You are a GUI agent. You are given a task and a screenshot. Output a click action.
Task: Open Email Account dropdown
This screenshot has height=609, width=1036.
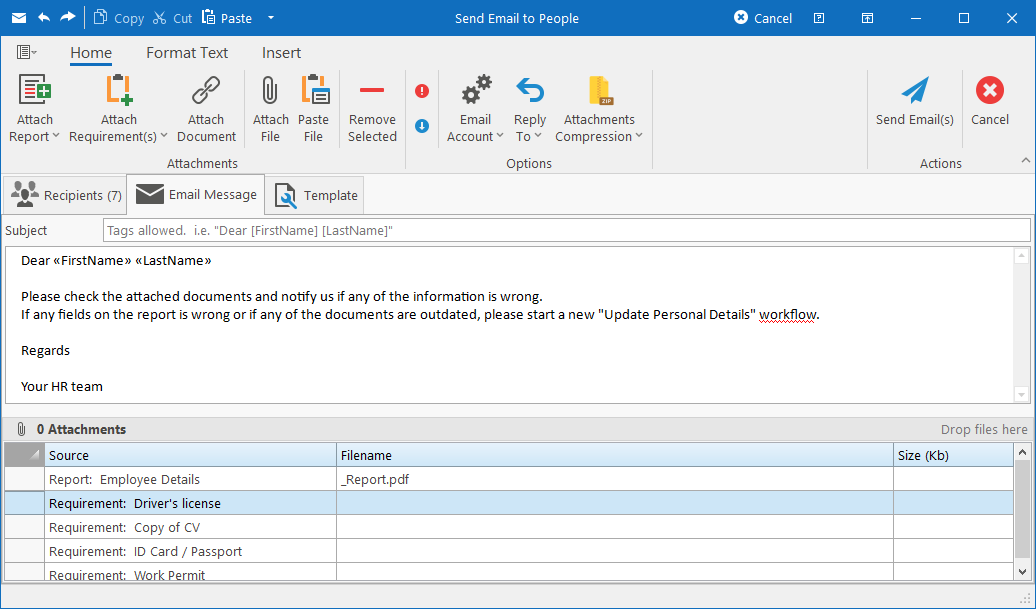tap(476, 108)
